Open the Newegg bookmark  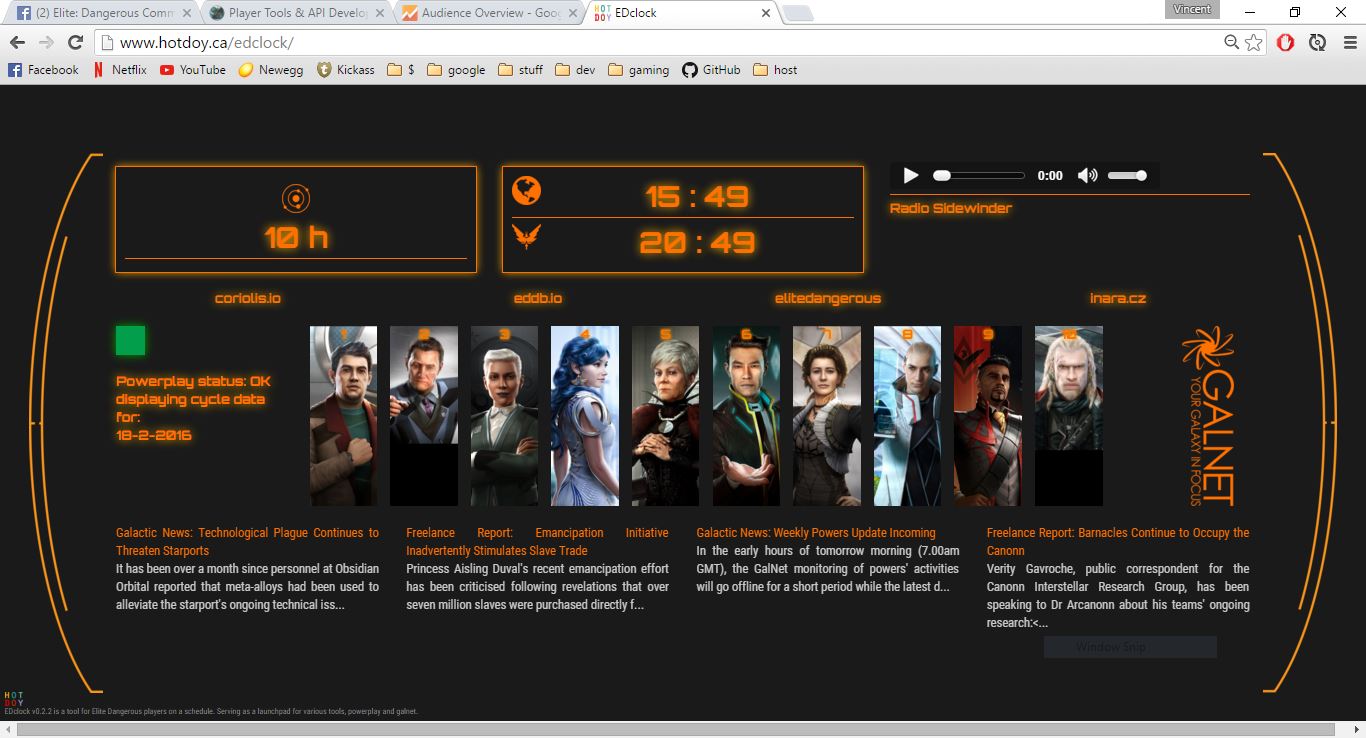coord(270,70)
